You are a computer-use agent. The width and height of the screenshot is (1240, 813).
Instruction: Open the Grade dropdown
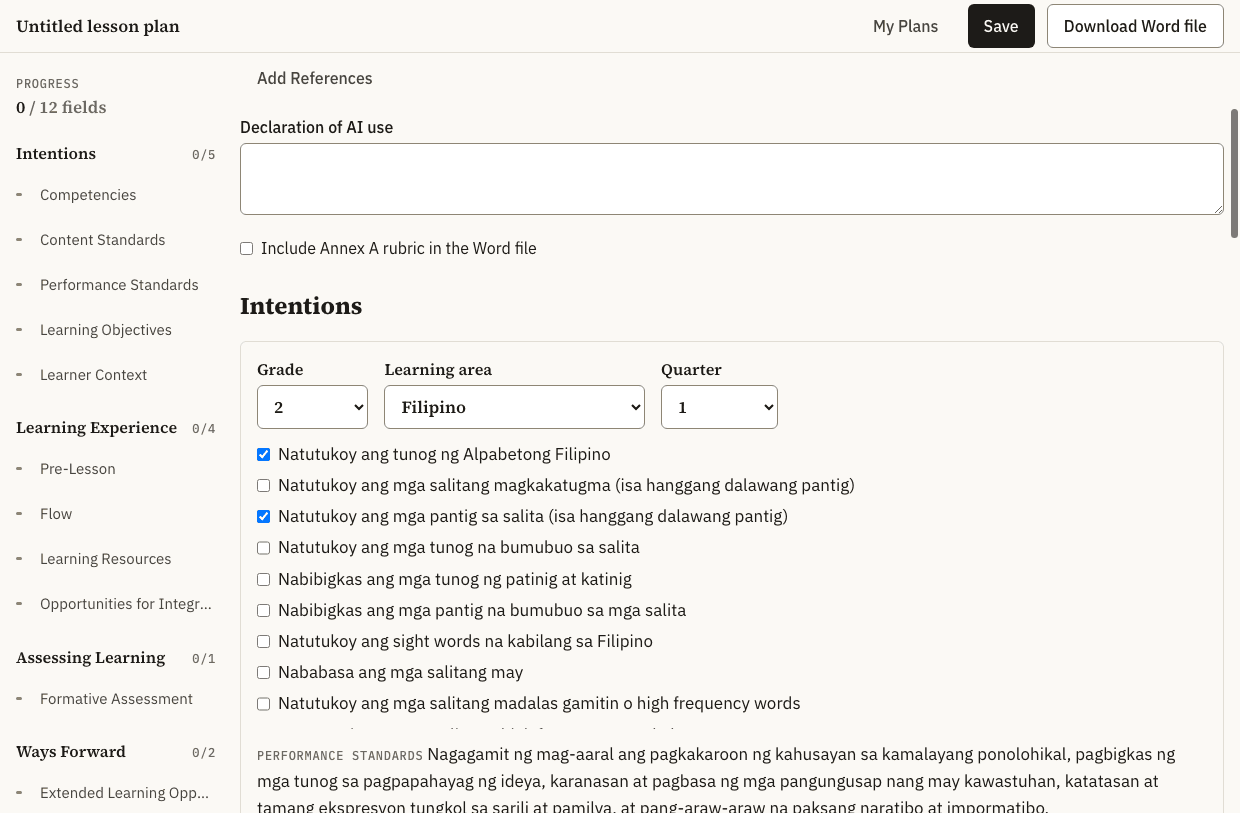pos(312,407)
